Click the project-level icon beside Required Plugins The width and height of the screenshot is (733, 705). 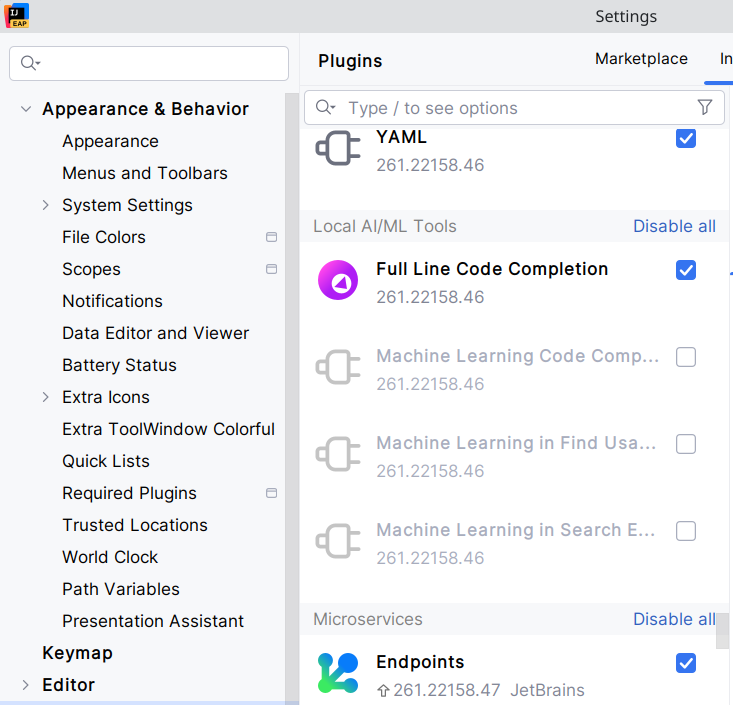click(x=271, y=493)
